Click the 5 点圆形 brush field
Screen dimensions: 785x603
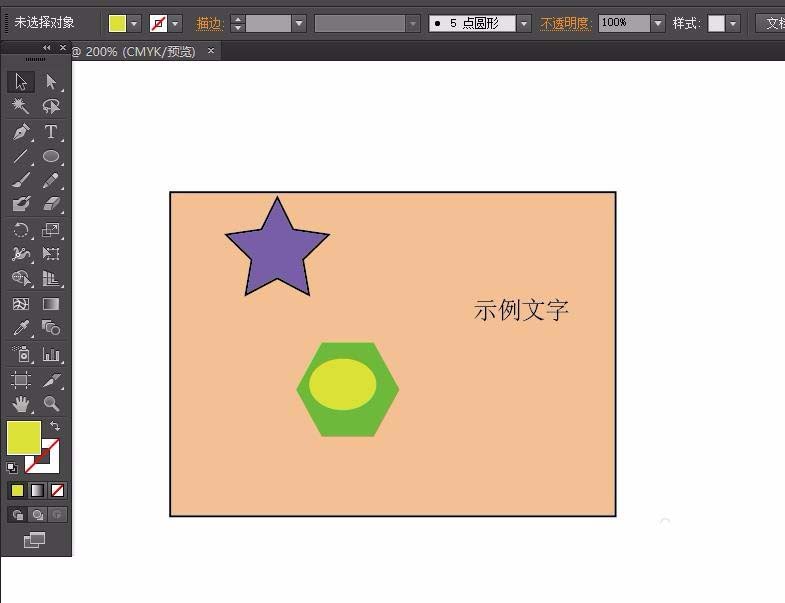coord(473,24)
